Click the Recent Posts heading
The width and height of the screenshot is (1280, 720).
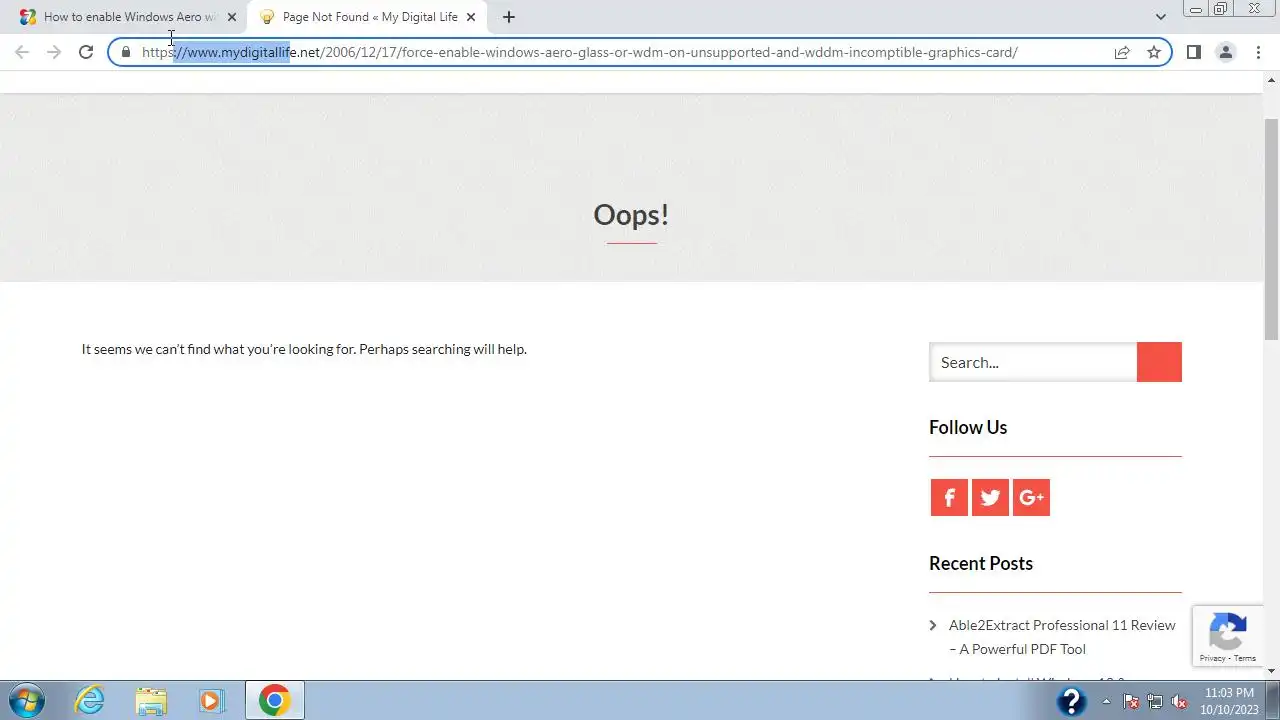point(981,563)
